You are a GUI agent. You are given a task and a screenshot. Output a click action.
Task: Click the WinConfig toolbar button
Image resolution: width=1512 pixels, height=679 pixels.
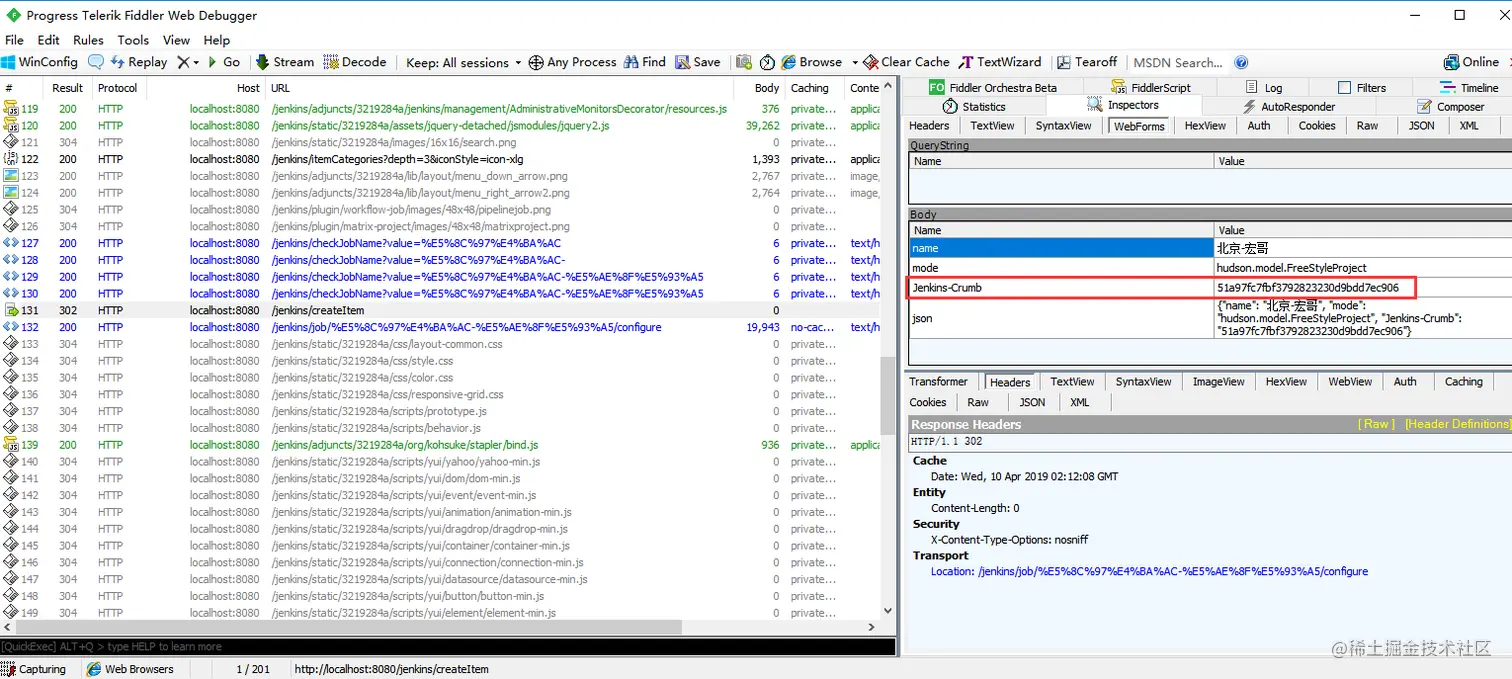[40, 62]
